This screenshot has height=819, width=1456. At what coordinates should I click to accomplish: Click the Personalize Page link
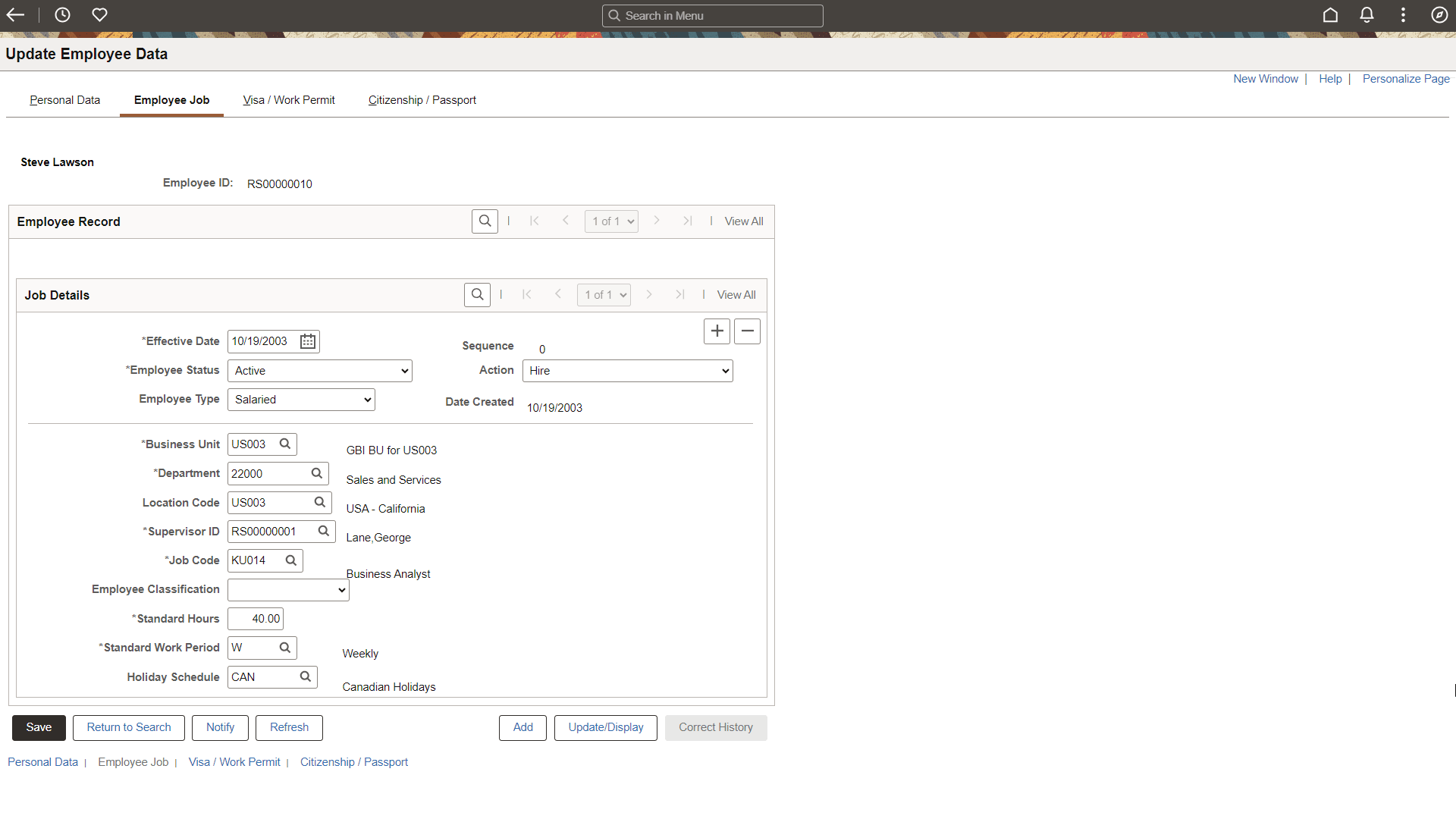(1405, 79)
